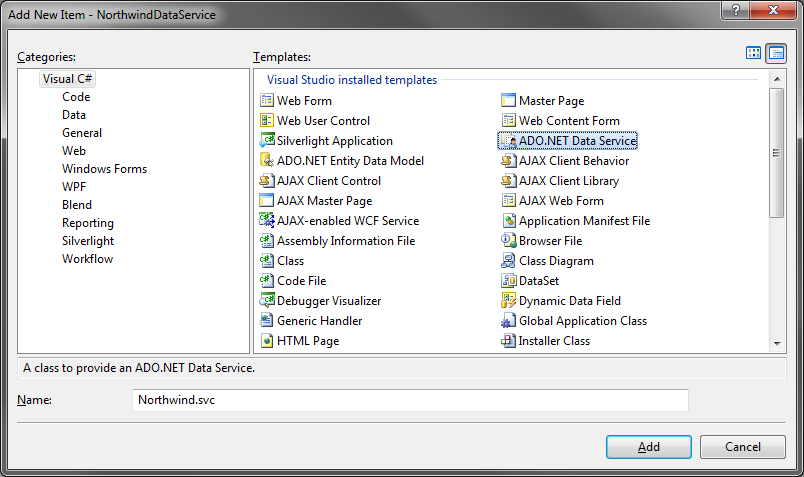Select the Web User Control template icon
Screen dimensions: 804x477
coord(267,121)
